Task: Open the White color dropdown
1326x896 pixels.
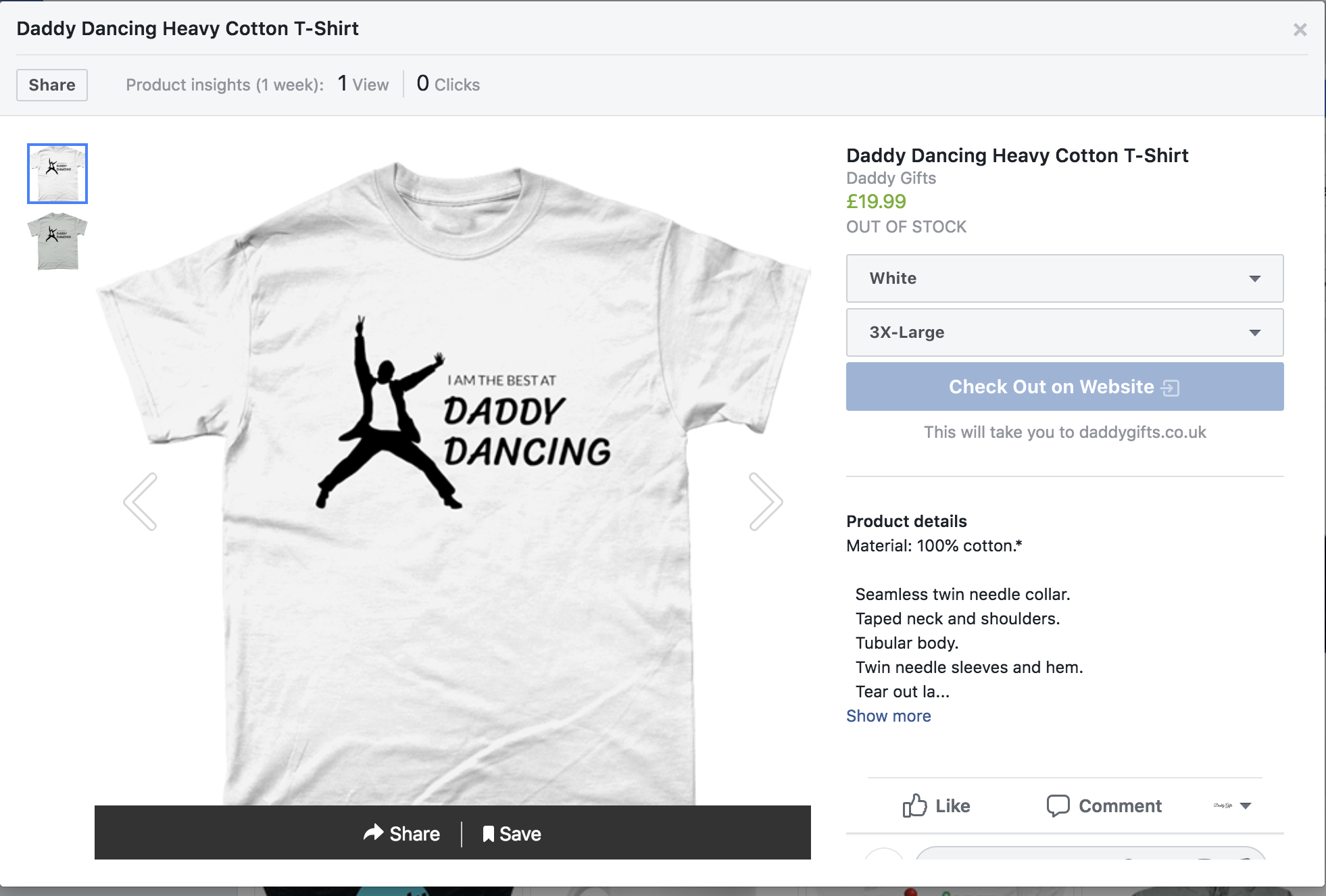Action: (x=1064, y=278)
